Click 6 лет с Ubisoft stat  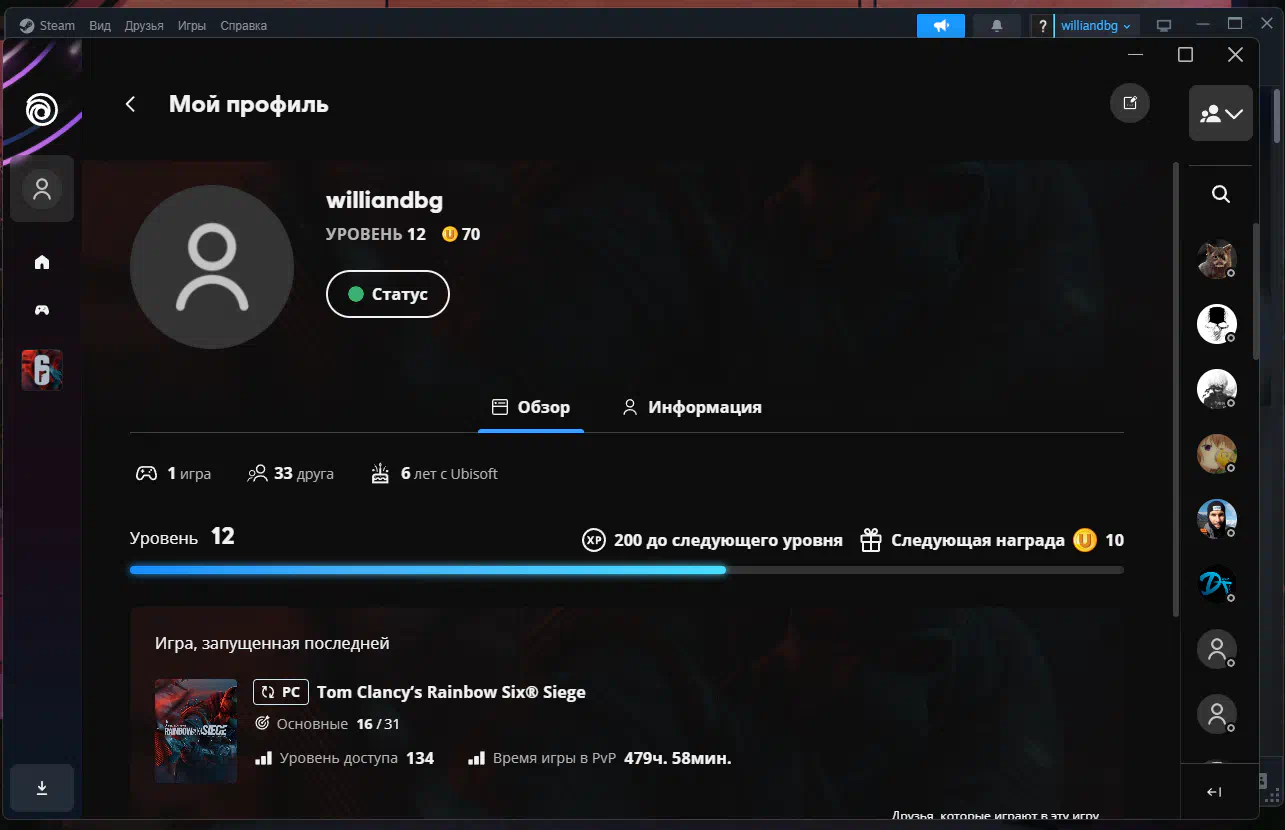click(434, 474)
